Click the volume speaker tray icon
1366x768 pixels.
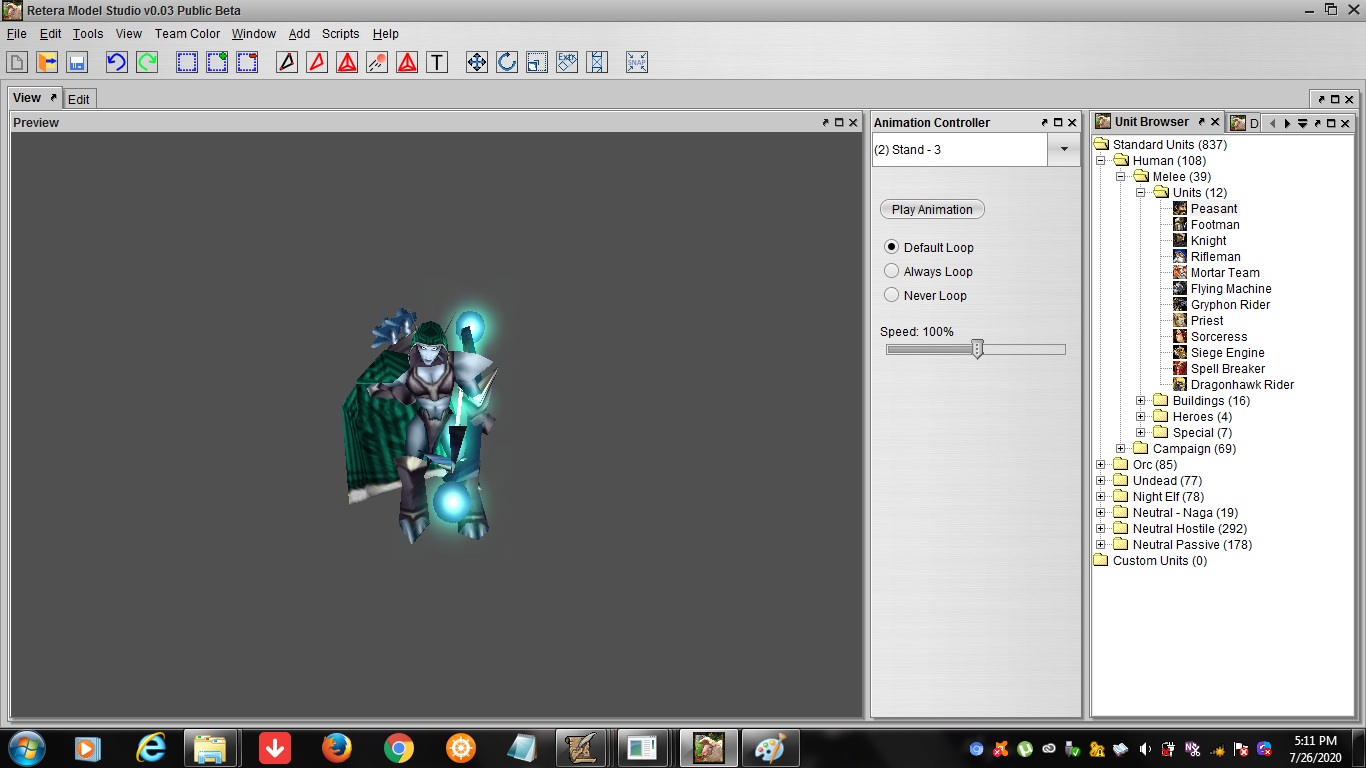pos(1145,749)
